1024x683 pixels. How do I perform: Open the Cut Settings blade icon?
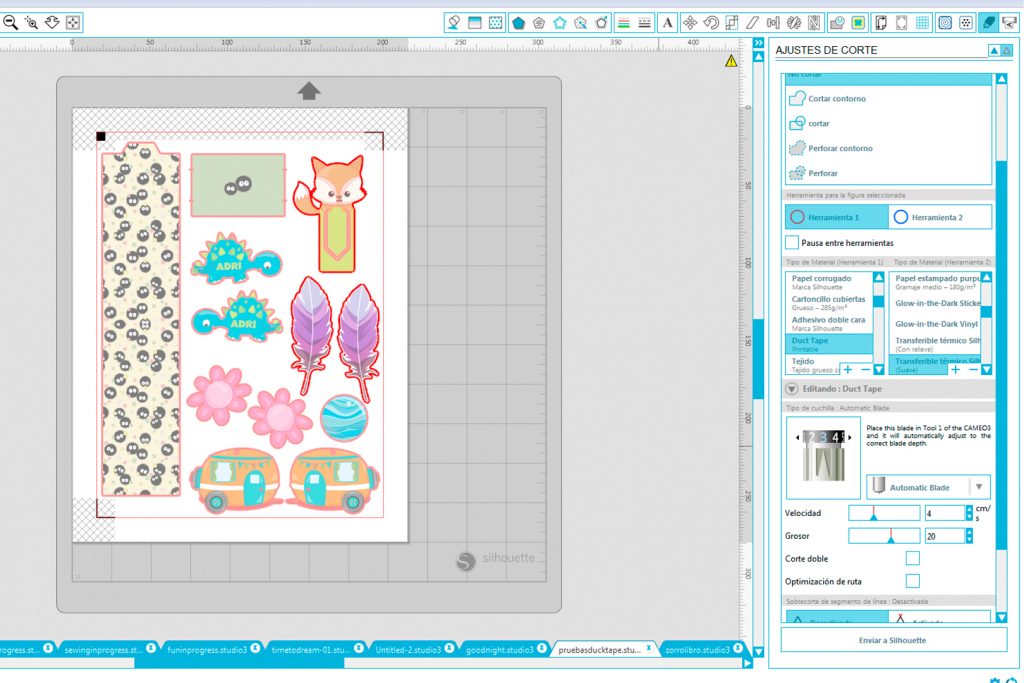tap(988, 23)
